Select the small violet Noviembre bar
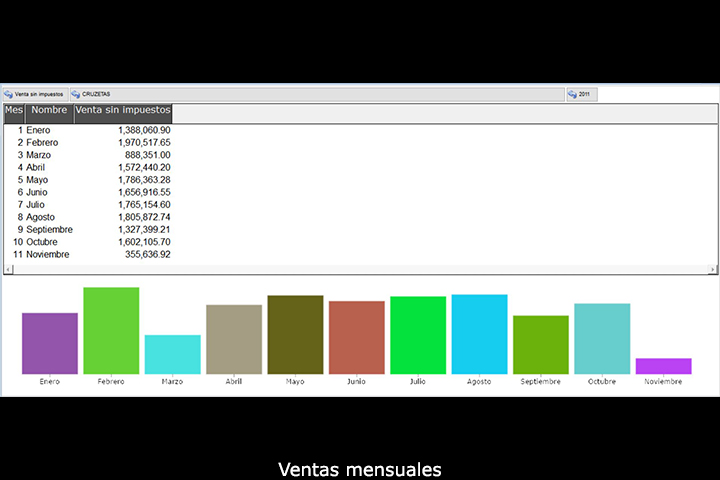720x480 pixels. 663,366
